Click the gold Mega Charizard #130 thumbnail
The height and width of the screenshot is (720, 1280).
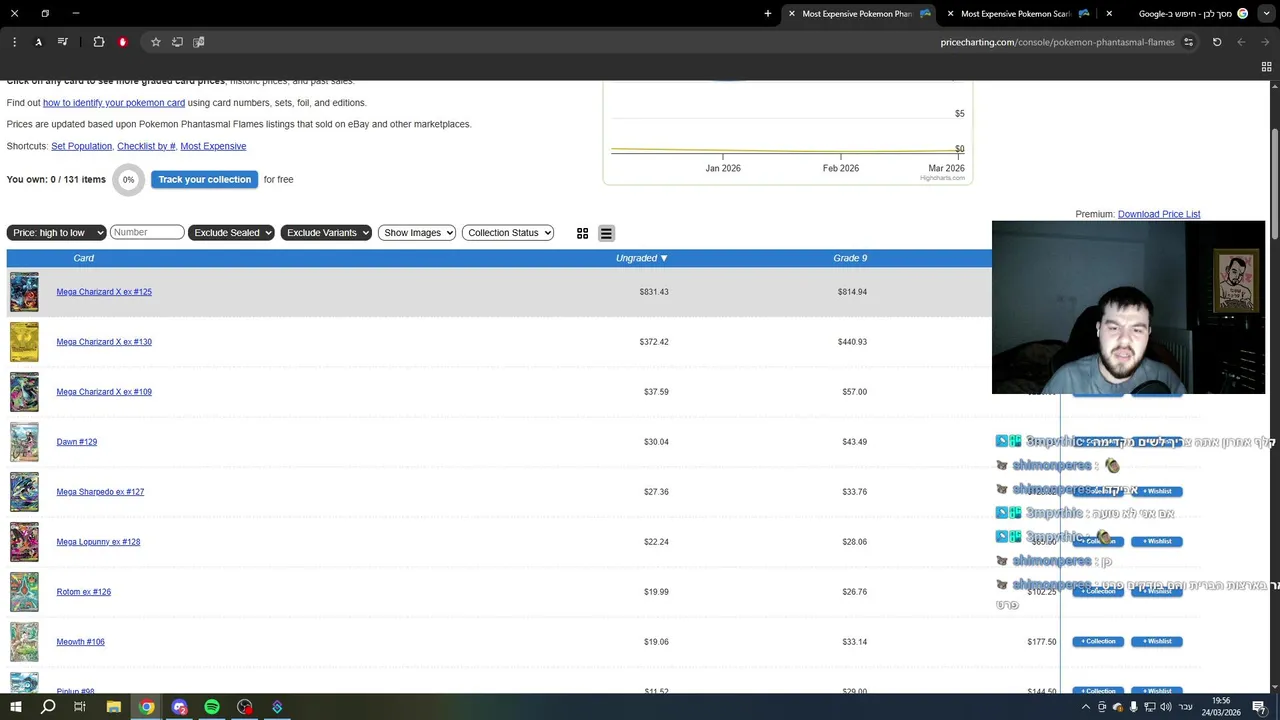pyautogui.click(x=24, y=342)
